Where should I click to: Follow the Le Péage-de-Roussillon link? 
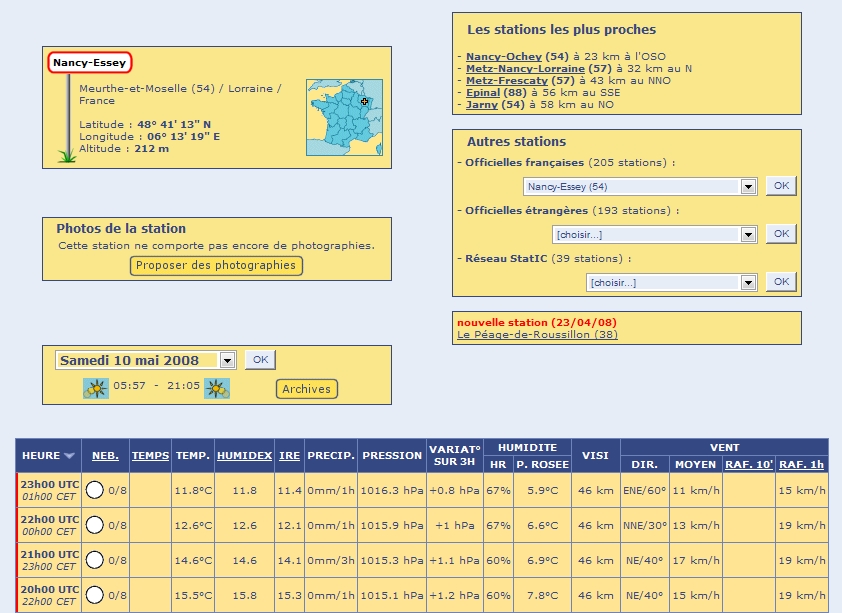pos(537,334)
